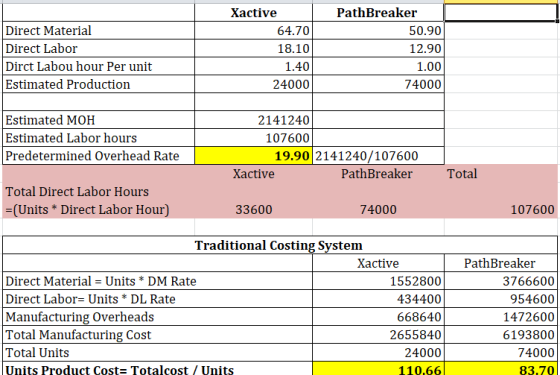Click Xactive header in pink section
Viewport: 560px width, 375px height.
(x=254, y=174)
